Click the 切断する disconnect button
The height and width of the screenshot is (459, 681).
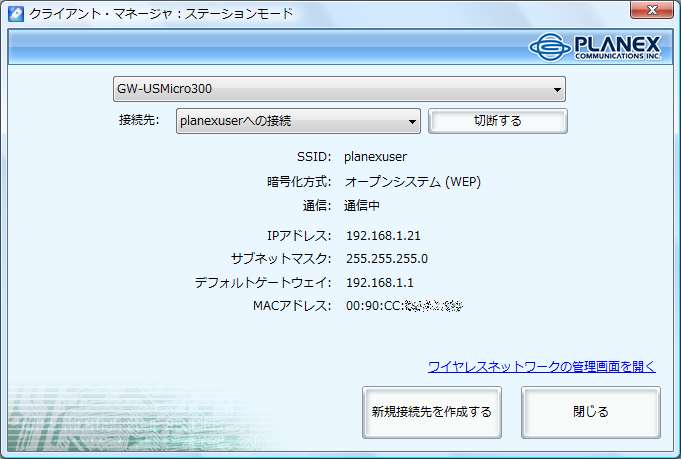click(498, 121)
